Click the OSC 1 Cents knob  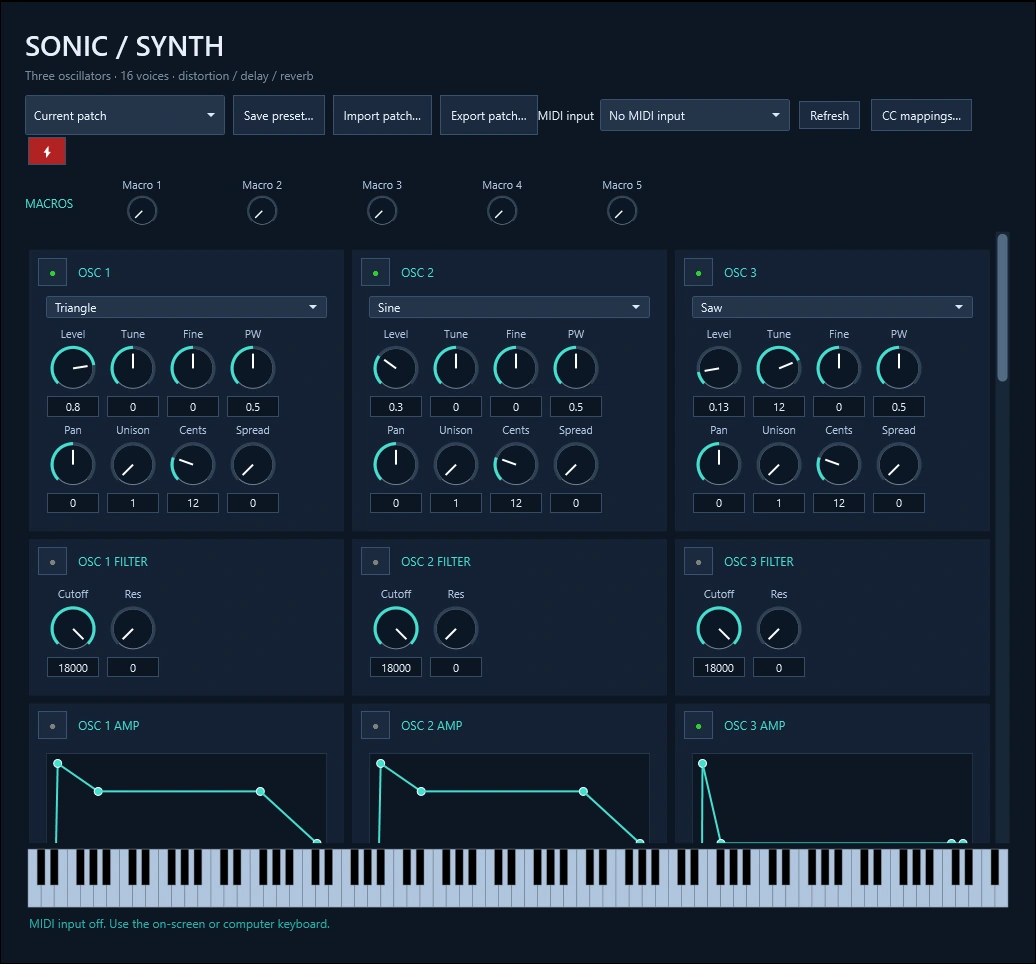[x=193, y=464]
